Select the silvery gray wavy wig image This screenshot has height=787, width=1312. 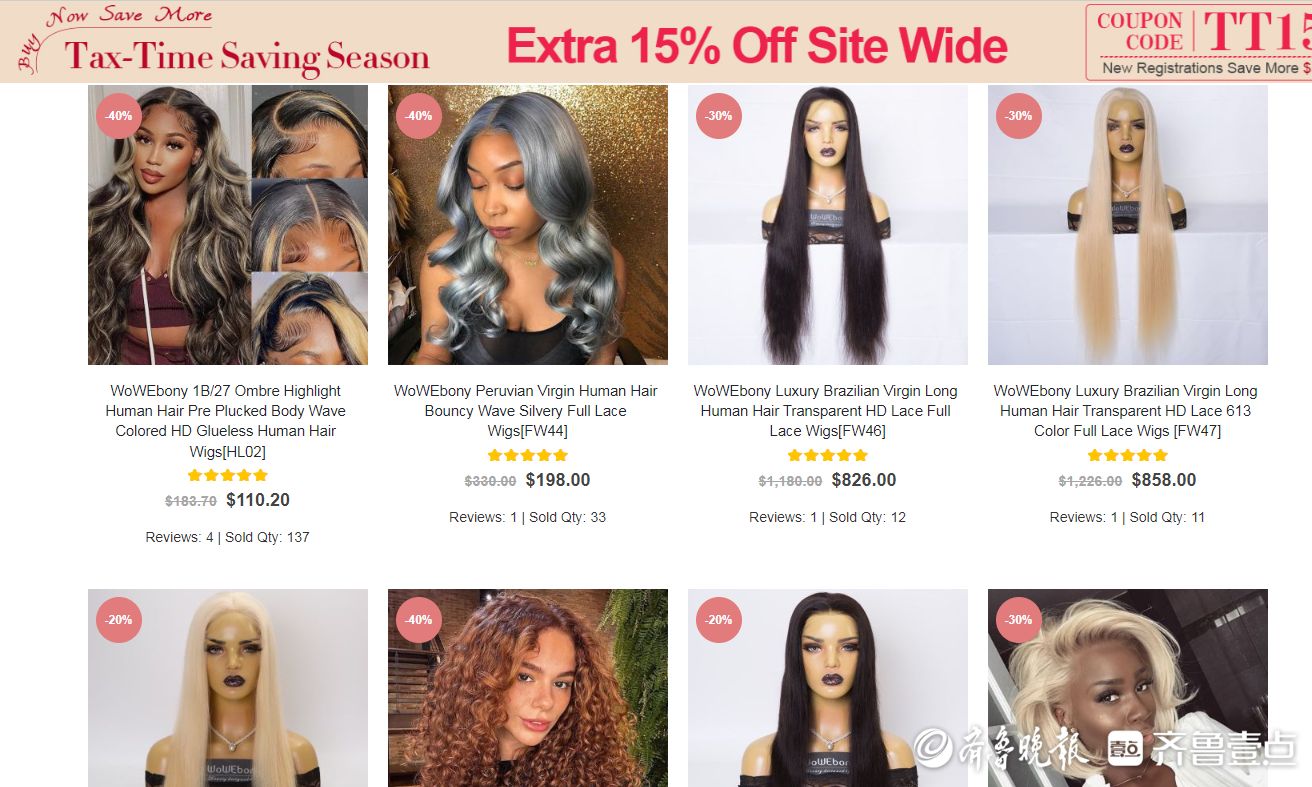pos(528,225)
